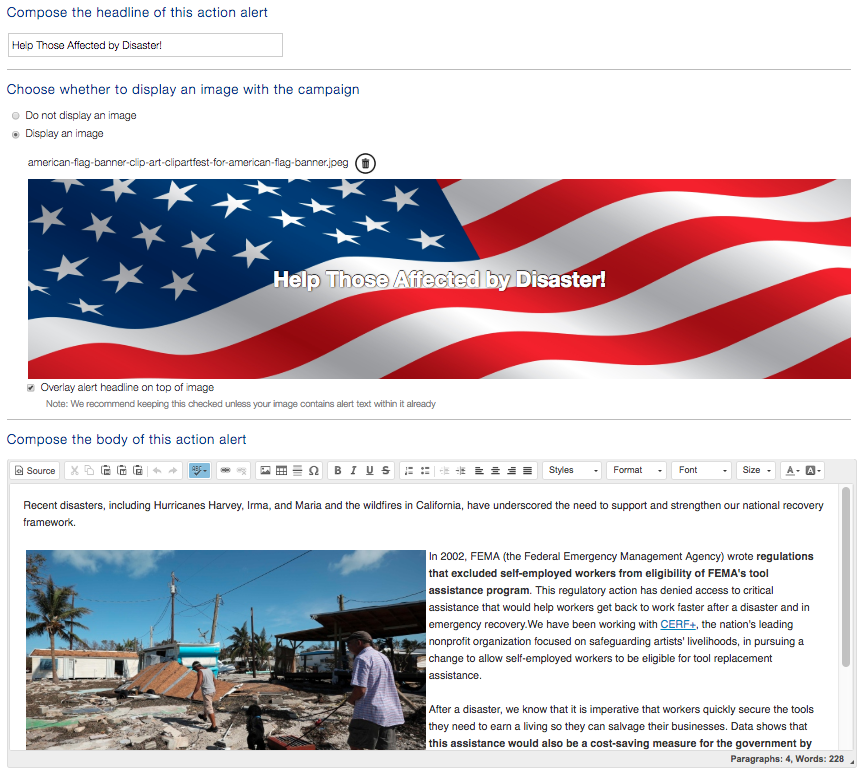The width and height of the screenshot is (863, 774).
Task: Decrease the indent
Action: [x=445, y=471]
